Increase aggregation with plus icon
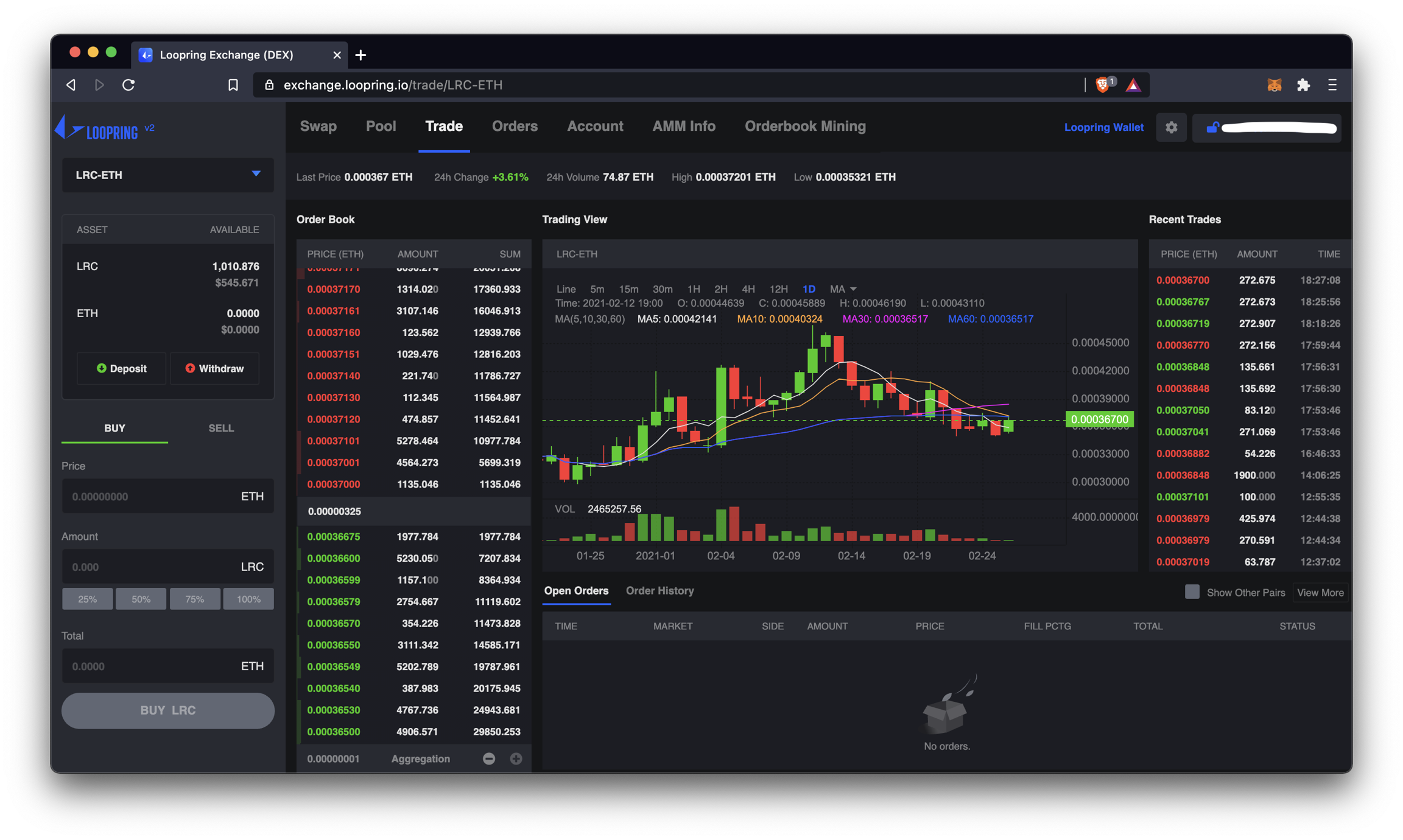 click(516, 758)
